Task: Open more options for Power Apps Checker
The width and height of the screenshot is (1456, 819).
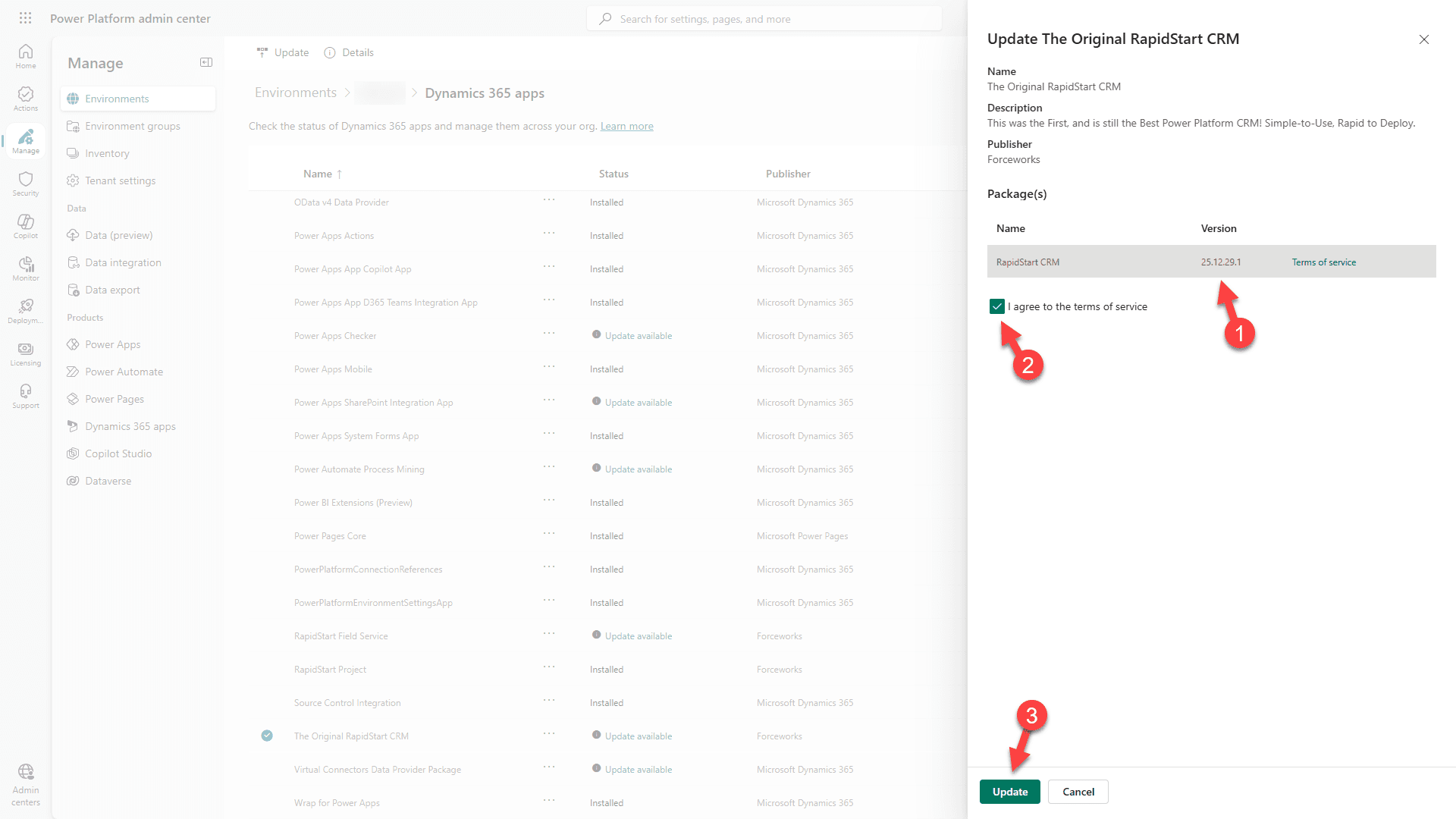Action: (x=549, y=334)
